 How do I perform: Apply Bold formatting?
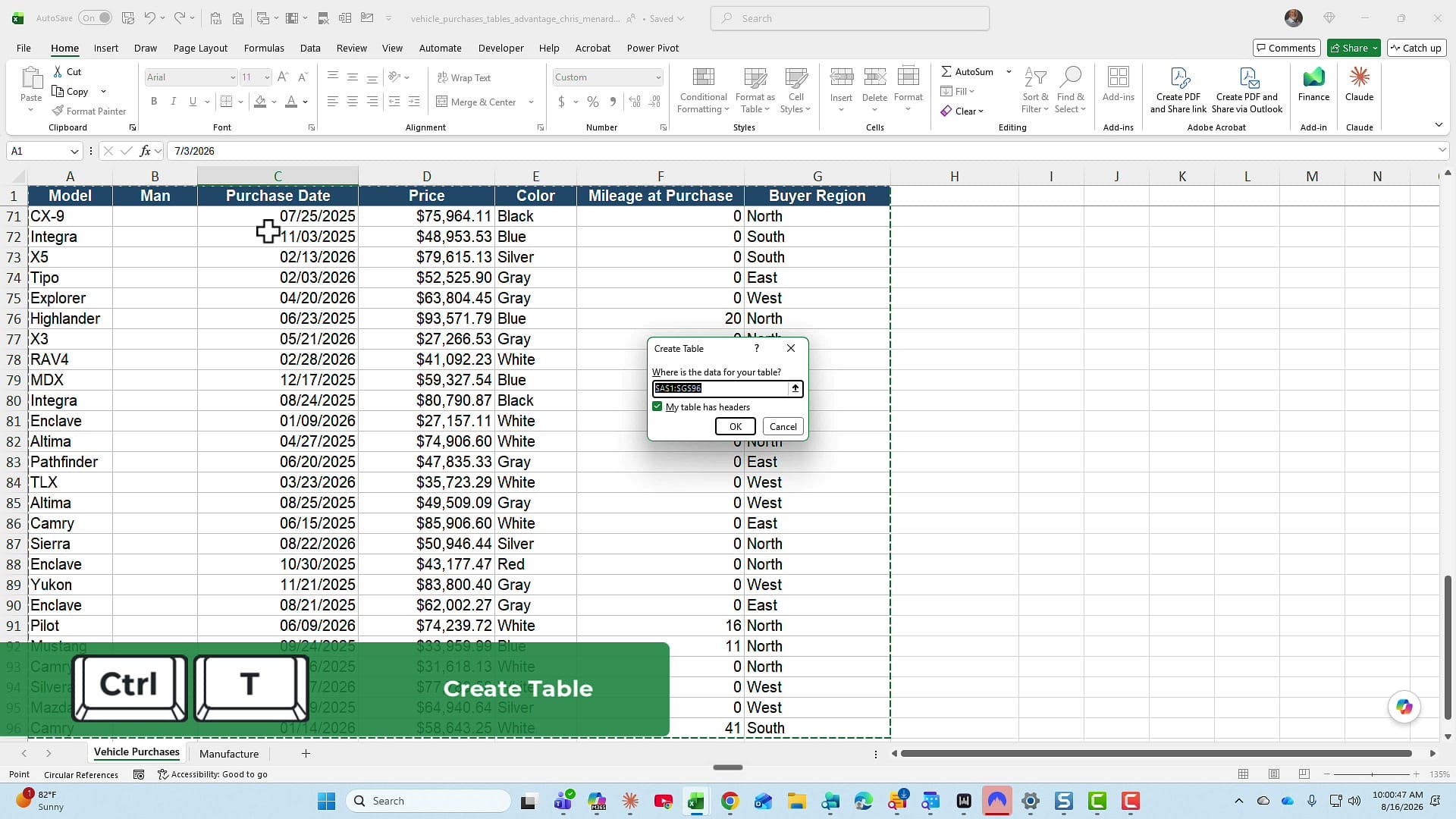[x=154, y=102]
